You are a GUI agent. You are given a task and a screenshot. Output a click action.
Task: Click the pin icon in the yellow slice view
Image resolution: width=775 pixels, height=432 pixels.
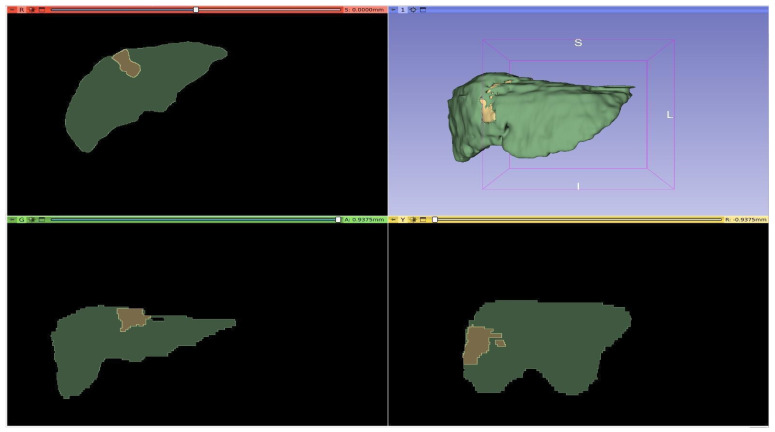pos(393,219)
